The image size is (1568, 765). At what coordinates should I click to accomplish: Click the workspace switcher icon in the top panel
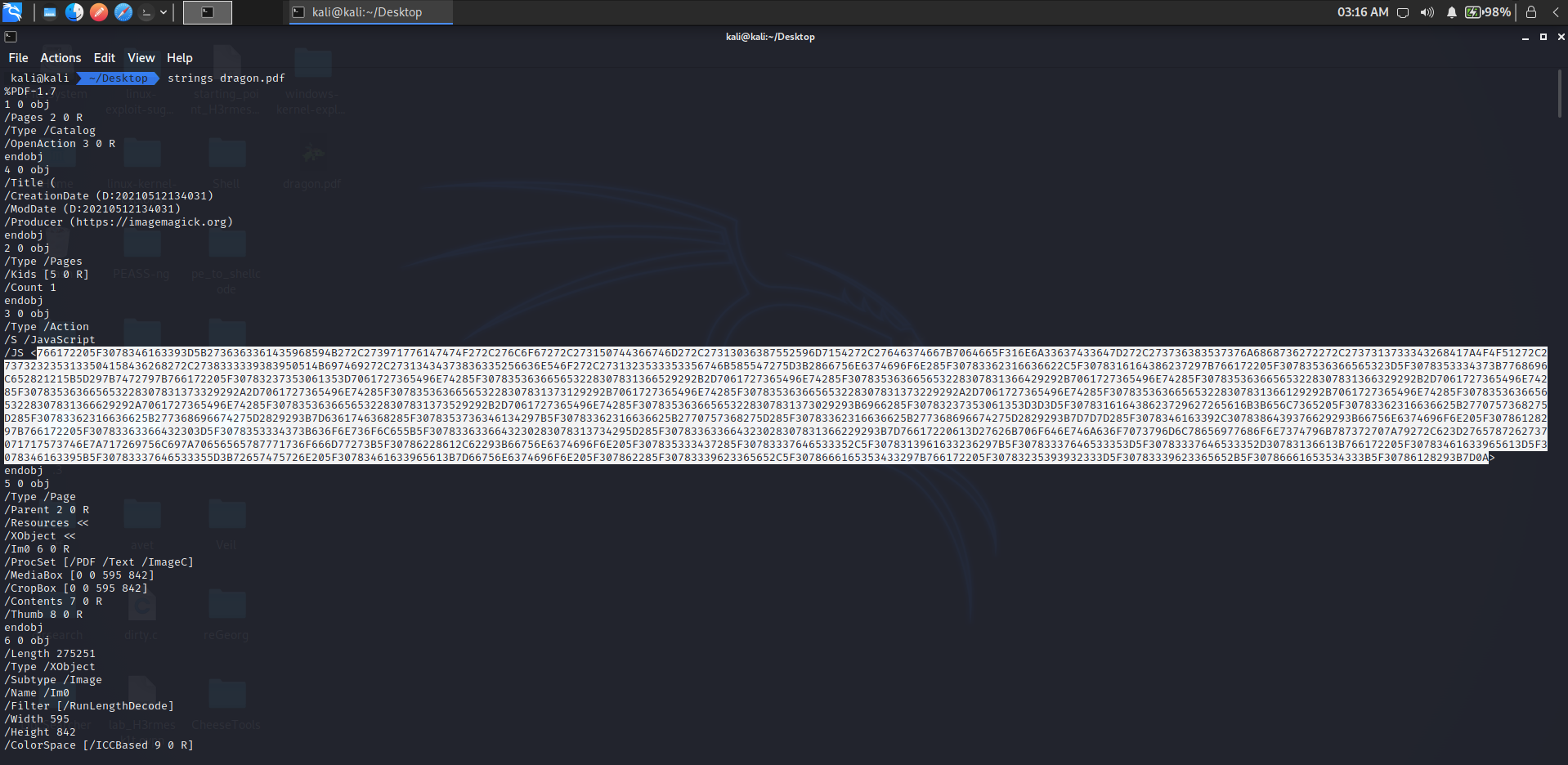(50, 11)
